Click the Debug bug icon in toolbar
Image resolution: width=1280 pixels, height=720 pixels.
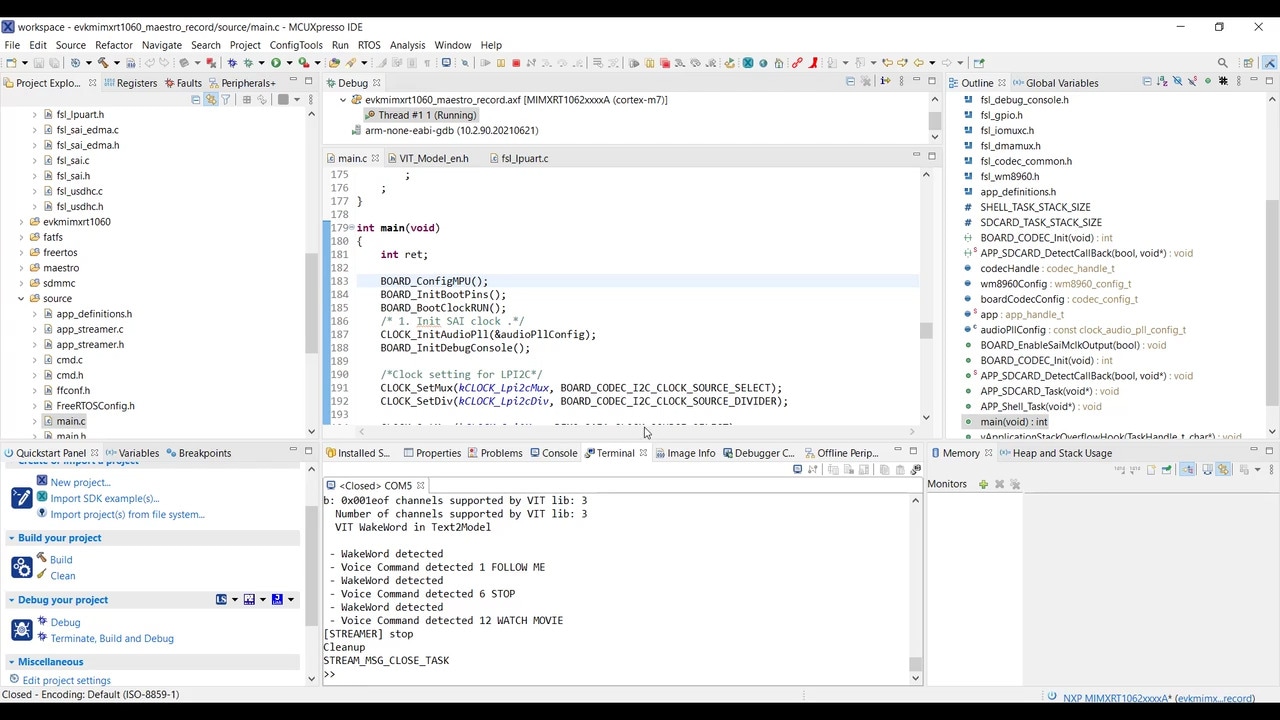pos(232,63)
